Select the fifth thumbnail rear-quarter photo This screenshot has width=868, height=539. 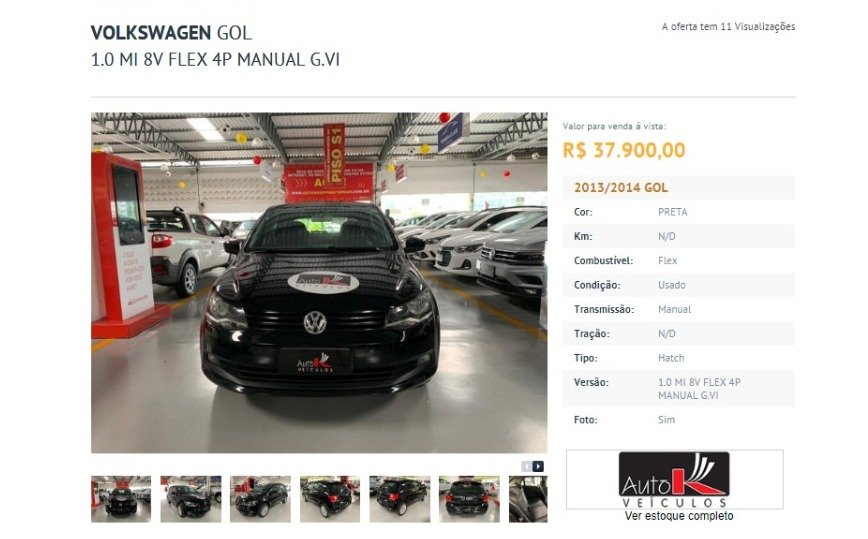[x=400, y=499]
